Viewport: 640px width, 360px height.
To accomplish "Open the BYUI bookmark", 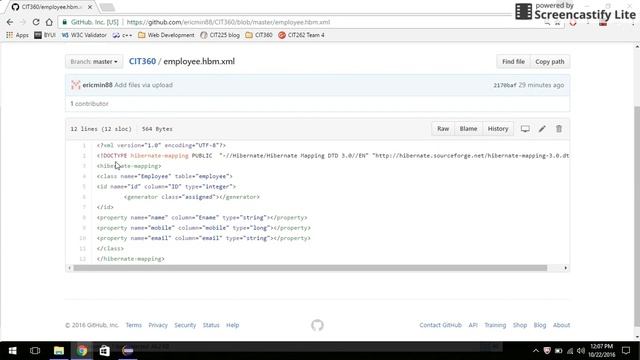I will click(x=45, y=35).
